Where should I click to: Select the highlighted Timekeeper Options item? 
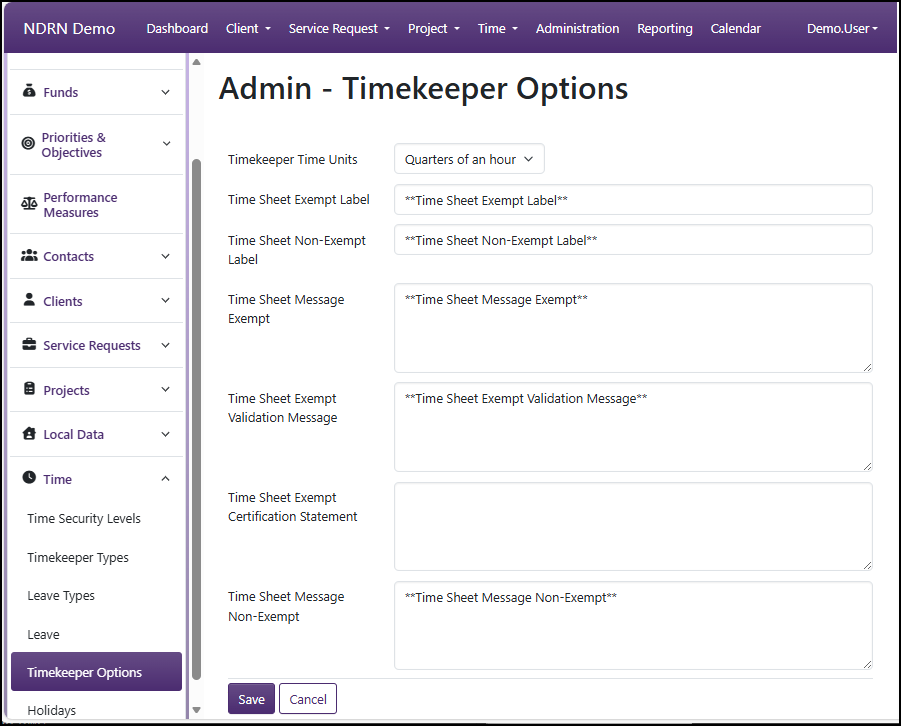[97, 671]
